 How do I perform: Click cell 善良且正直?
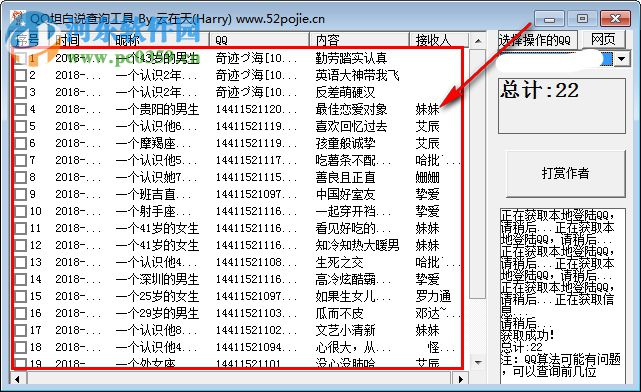[345, 177]
